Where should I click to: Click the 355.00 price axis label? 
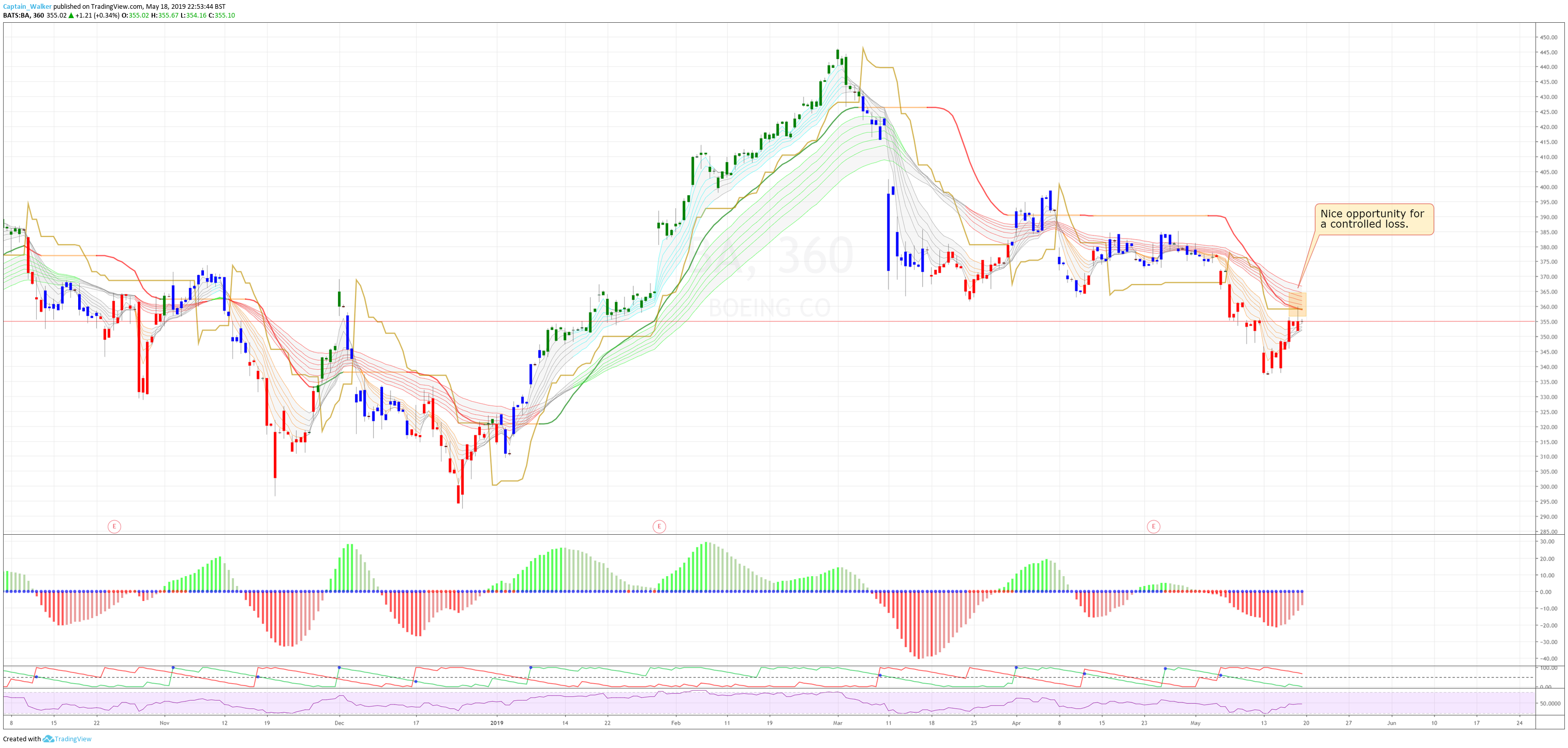[x=1548, y=321]
